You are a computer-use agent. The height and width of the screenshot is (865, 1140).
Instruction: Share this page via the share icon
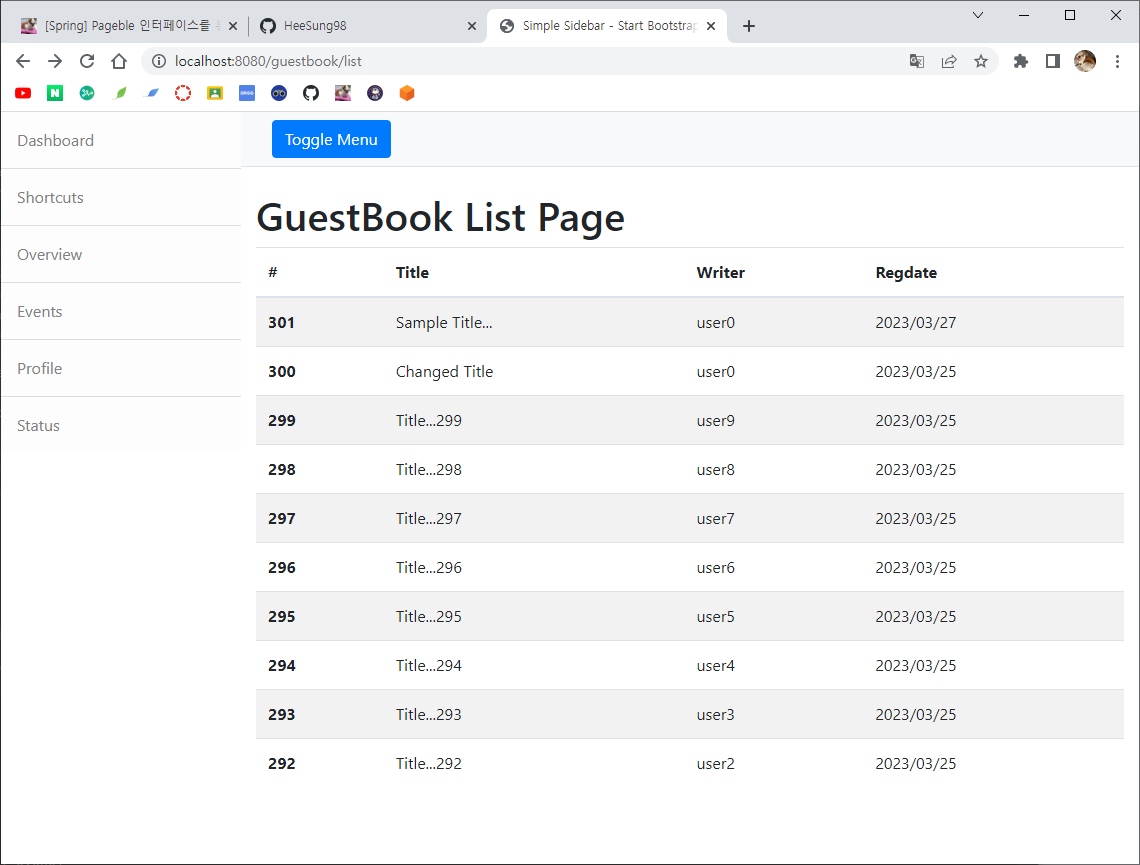(949, 61)
